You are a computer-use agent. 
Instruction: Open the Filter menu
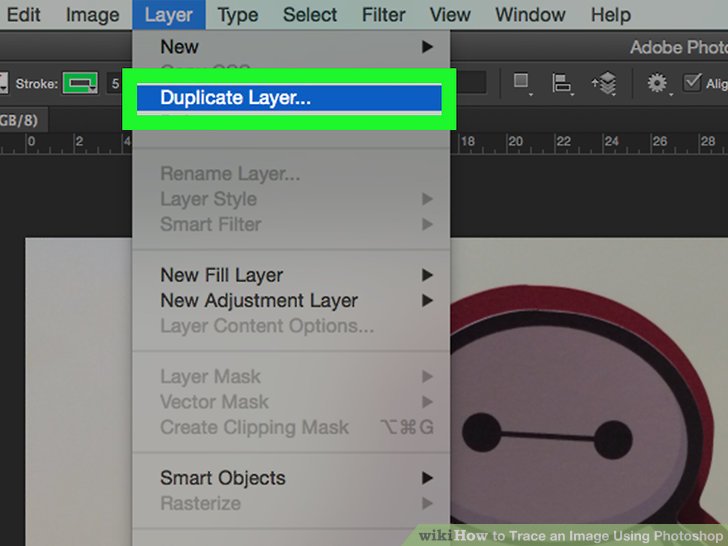[x=383, y=15]
